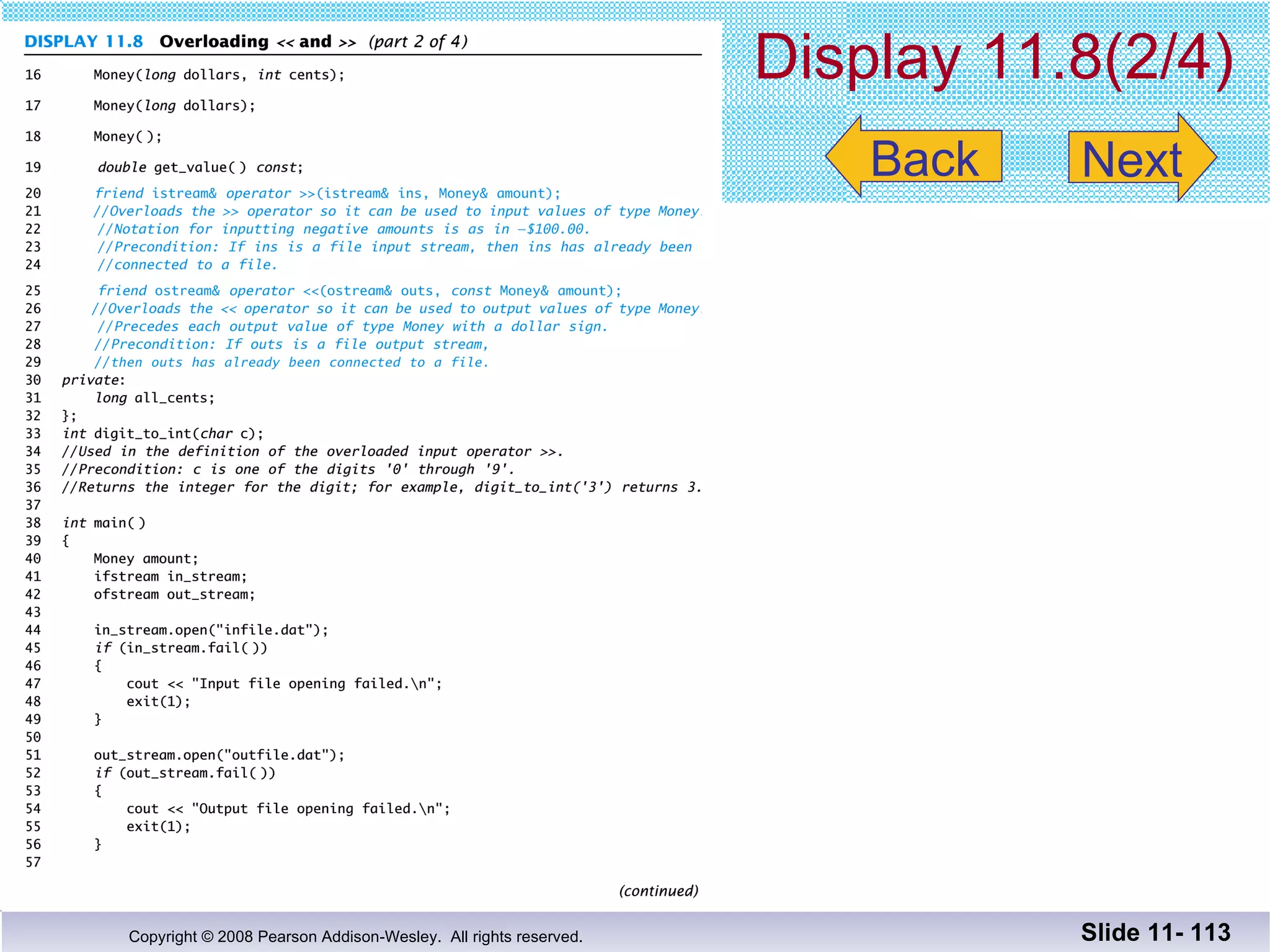Click the 'Money( );' constructor line
The width and height of the screenshot is (1270, 952).
point(128,136)
